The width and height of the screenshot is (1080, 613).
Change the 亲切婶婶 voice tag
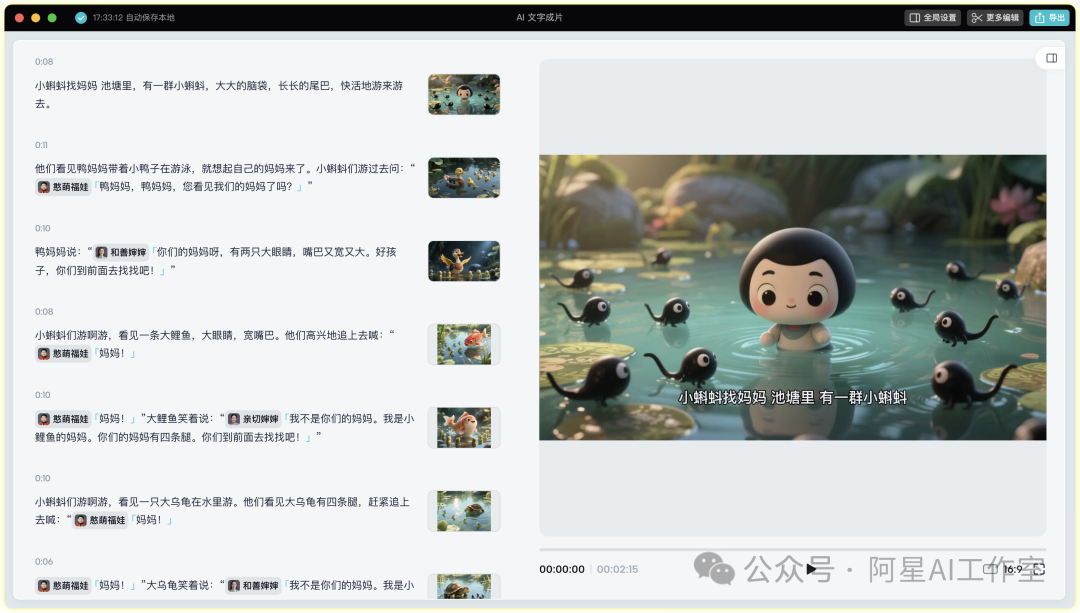point(253,419)
